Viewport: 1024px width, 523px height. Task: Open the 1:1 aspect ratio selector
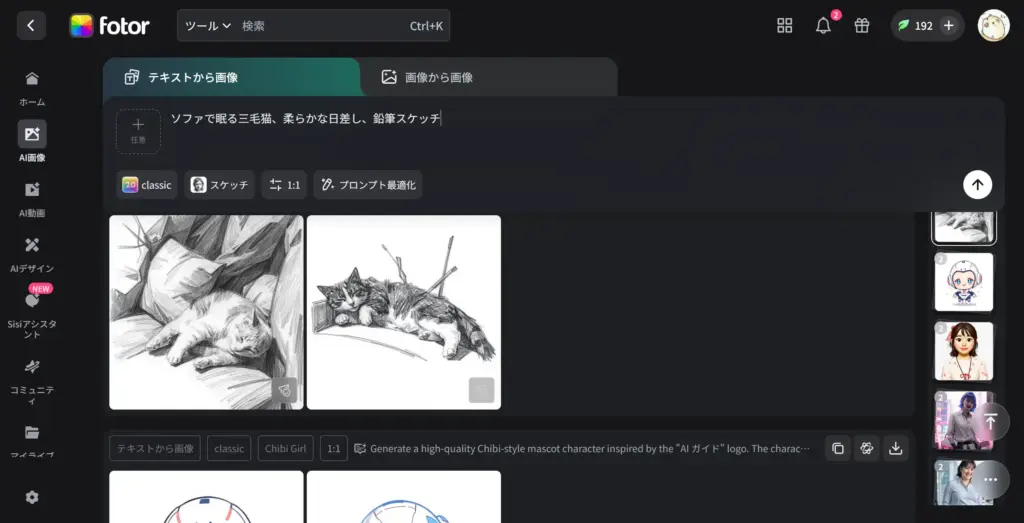(285, 185)
